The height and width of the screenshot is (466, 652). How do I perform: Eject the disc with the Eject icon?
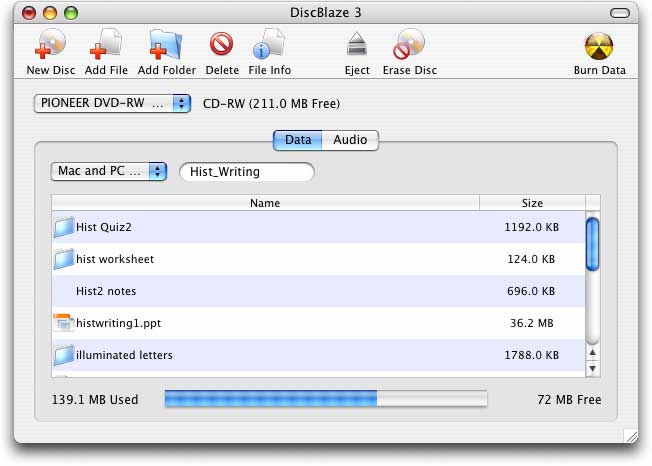(x=357, y=44)
